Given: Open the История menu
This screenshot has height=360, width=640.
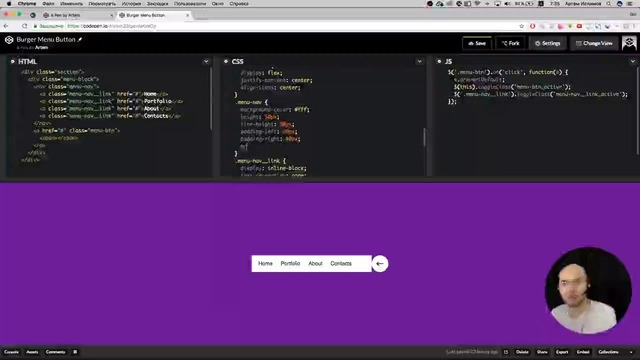Looking at the screenshot, I should [131, 3].
